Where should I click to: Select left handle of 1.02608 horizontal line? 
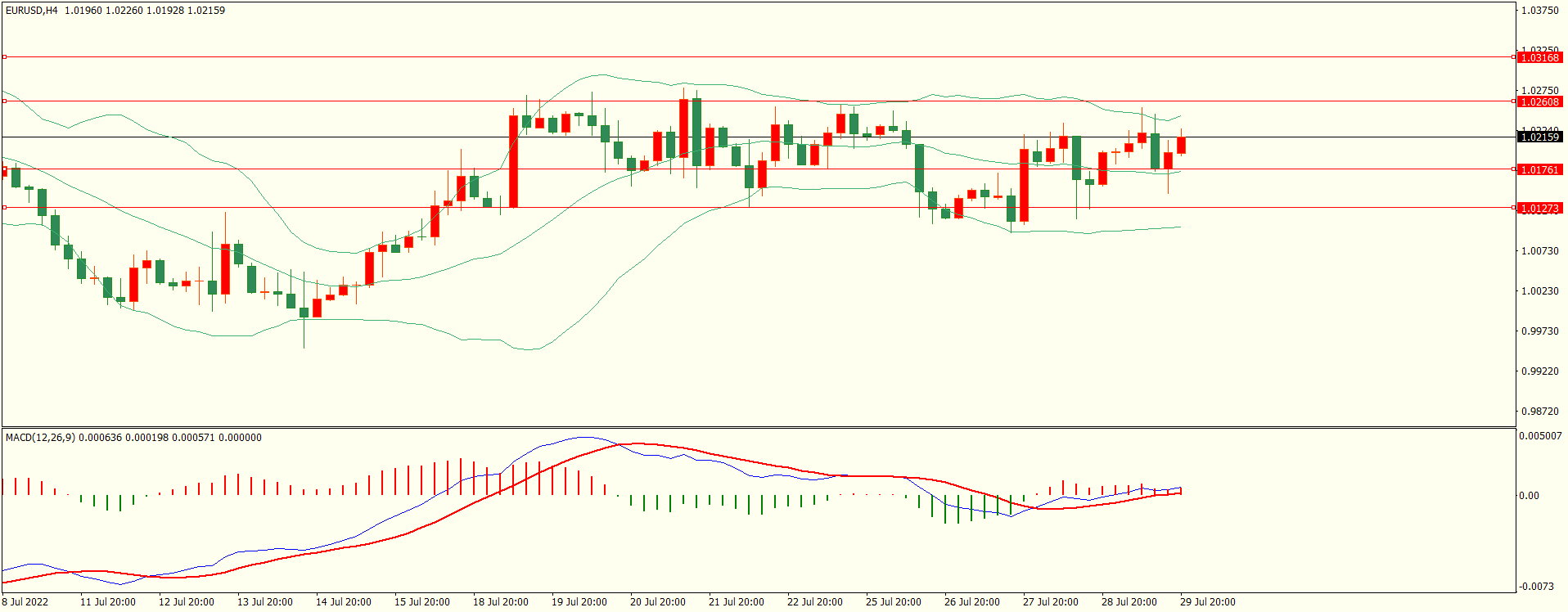pyautogui.click(x=4, y=101)
